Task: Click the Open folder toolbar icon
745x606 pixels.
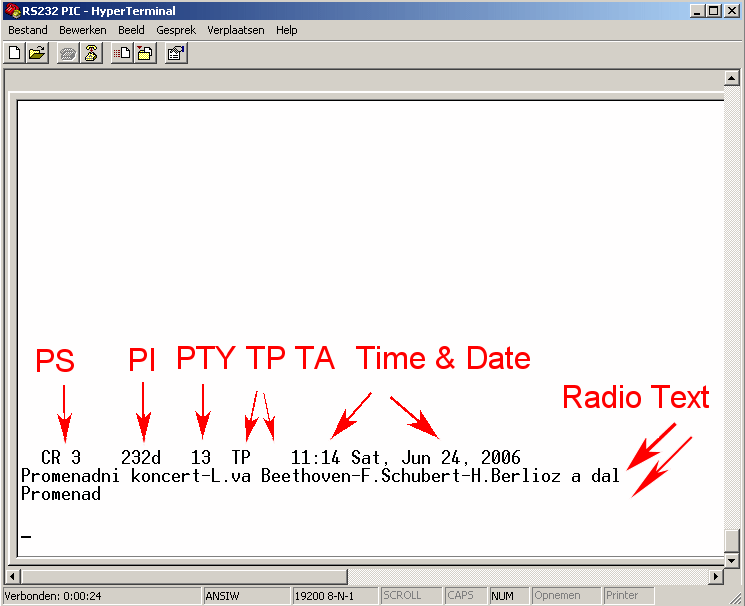Action: [x=37, y=54]
